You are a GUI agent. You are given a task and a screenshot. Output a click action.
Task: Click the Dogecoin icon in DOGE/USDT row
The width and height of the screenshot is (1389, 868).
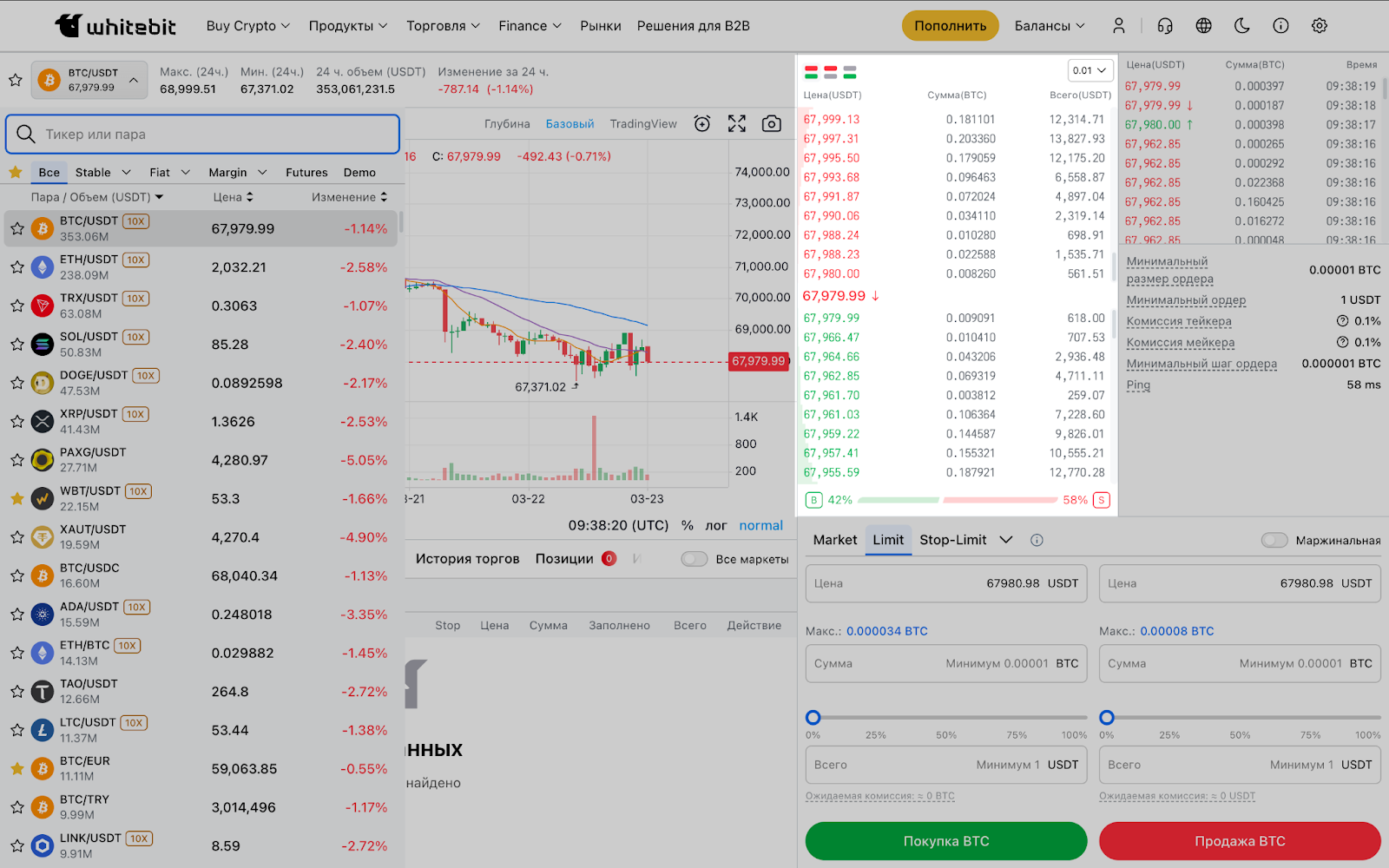43,383
